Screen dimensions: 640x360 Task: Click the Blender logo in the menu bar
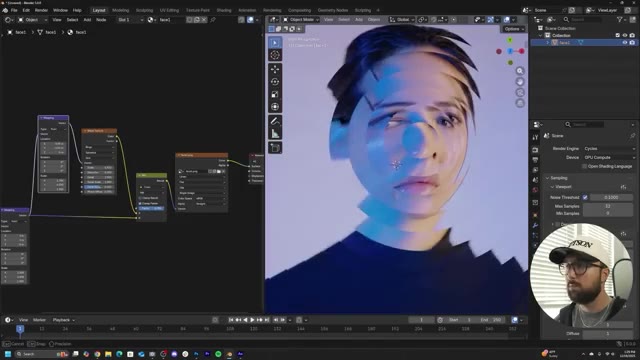pos(5,10)
